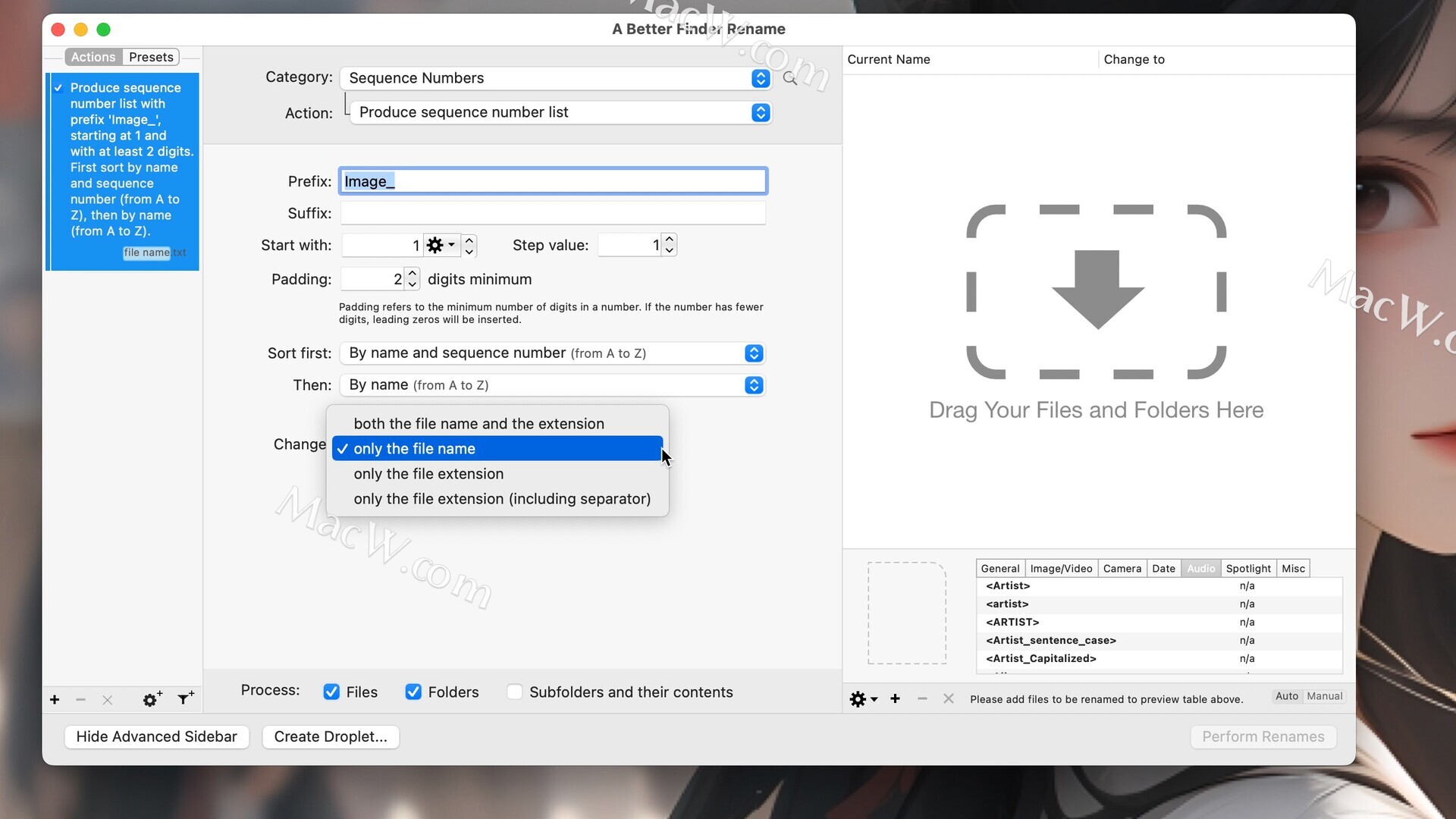Clear preview list with X icon
This screenshot has width=1456, height=819.
pyautogui.click(x=948, y=698)
